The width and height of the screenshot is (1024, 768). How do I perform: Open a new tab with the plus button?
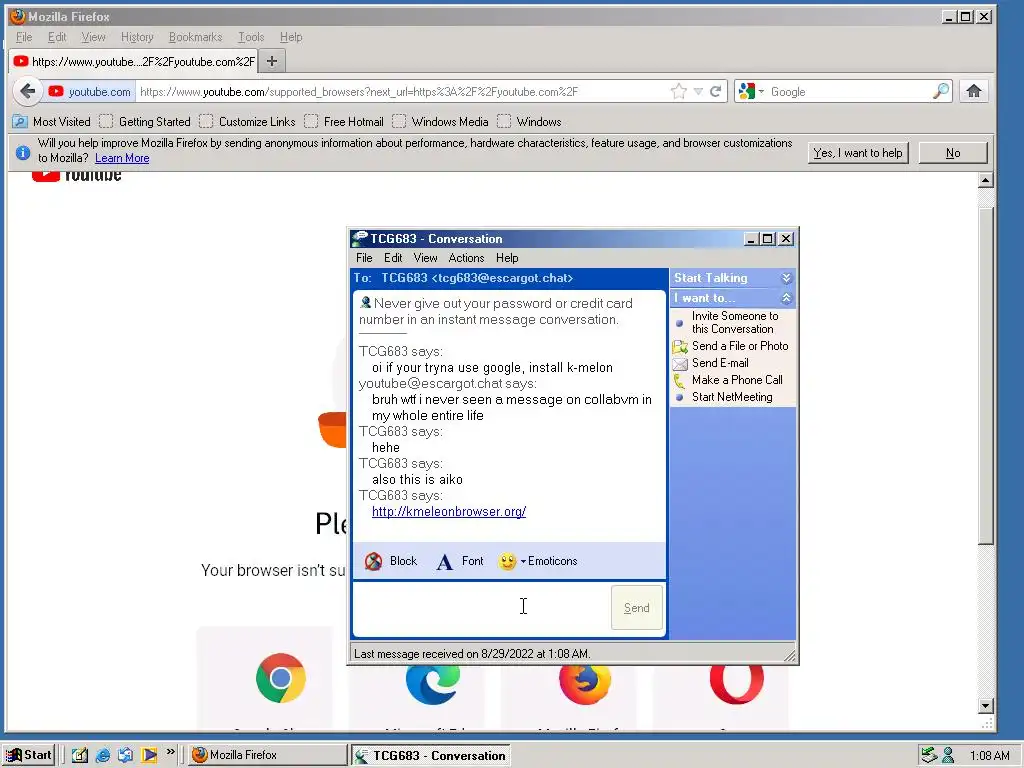272,61
